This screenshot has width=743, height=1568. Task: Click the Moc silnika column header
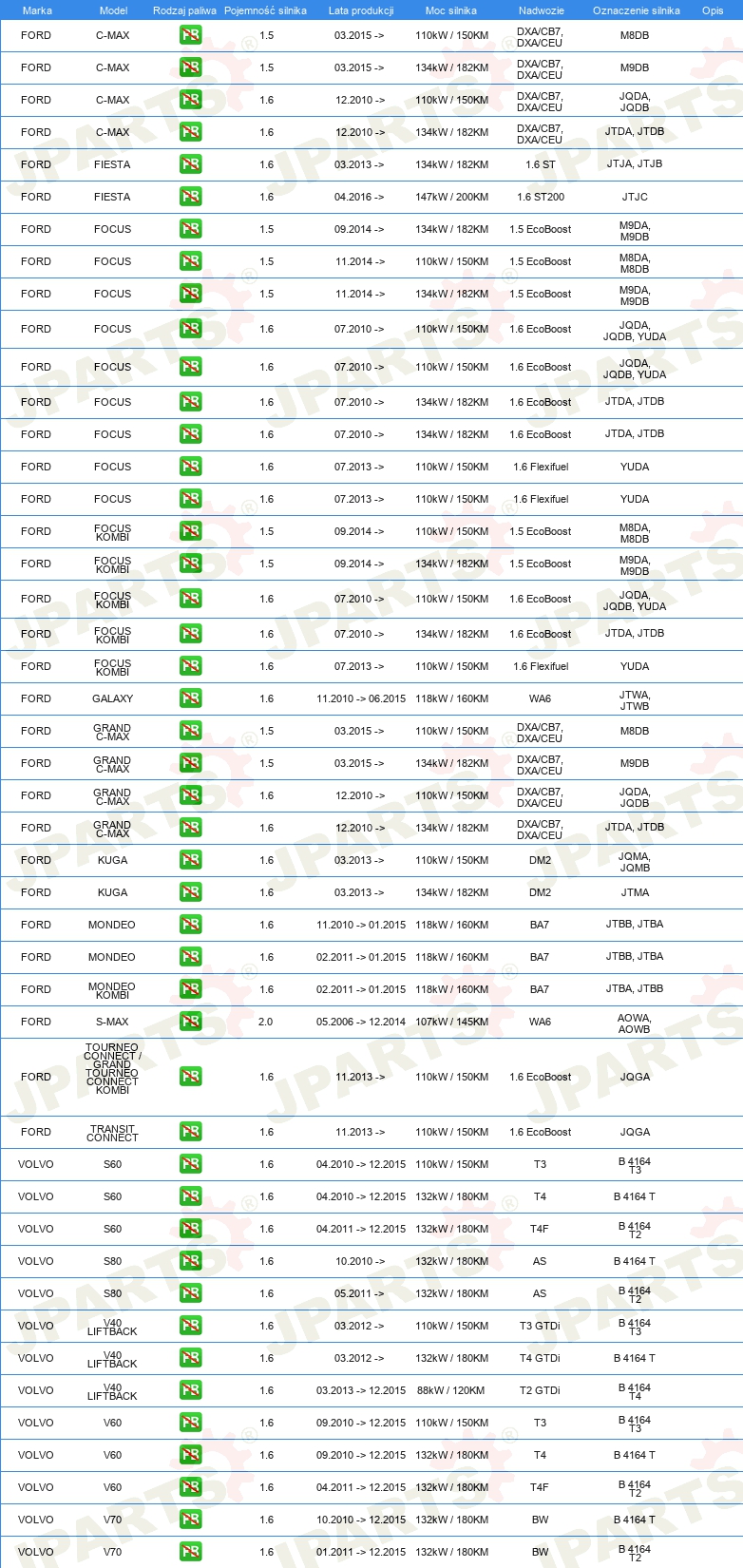point(451,10)
